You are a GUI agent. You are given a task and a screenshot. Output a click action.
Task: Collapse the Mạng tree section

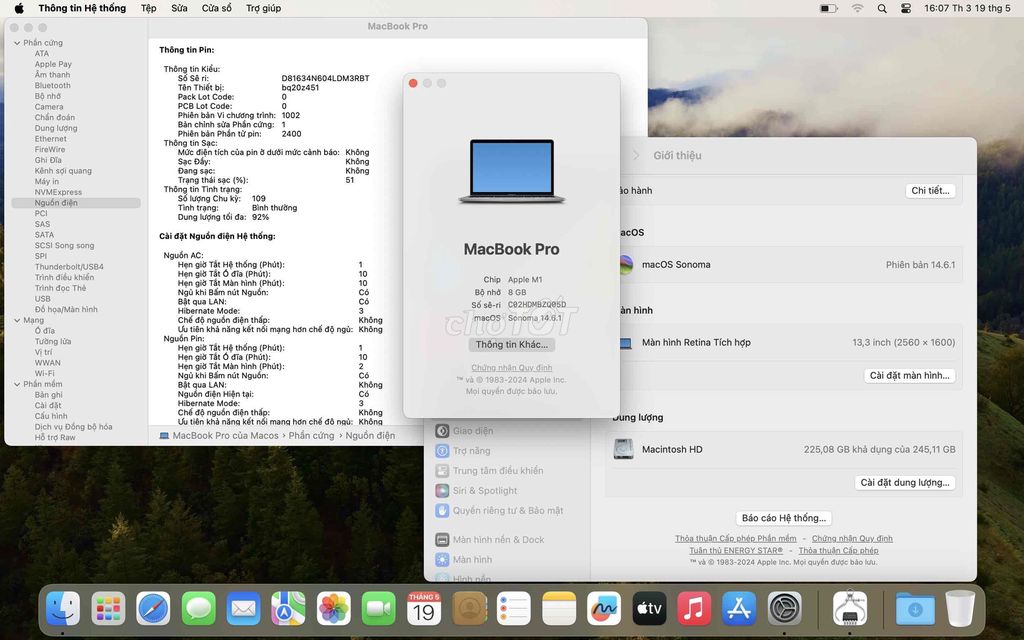click(17, 321)
